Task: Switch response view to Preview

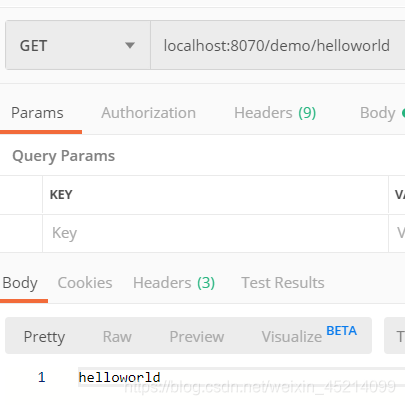Action: pos(197,337)
